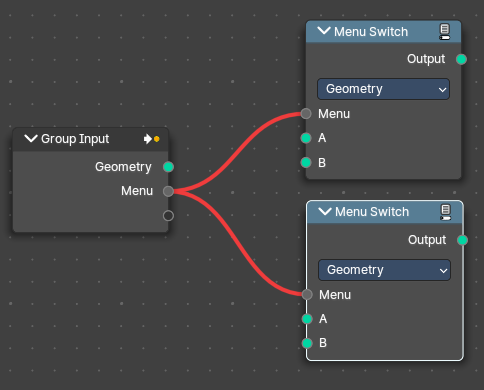Click Menu input socket of lower Menu Switch
The image size is (484, 390).
tap(307, 295)
